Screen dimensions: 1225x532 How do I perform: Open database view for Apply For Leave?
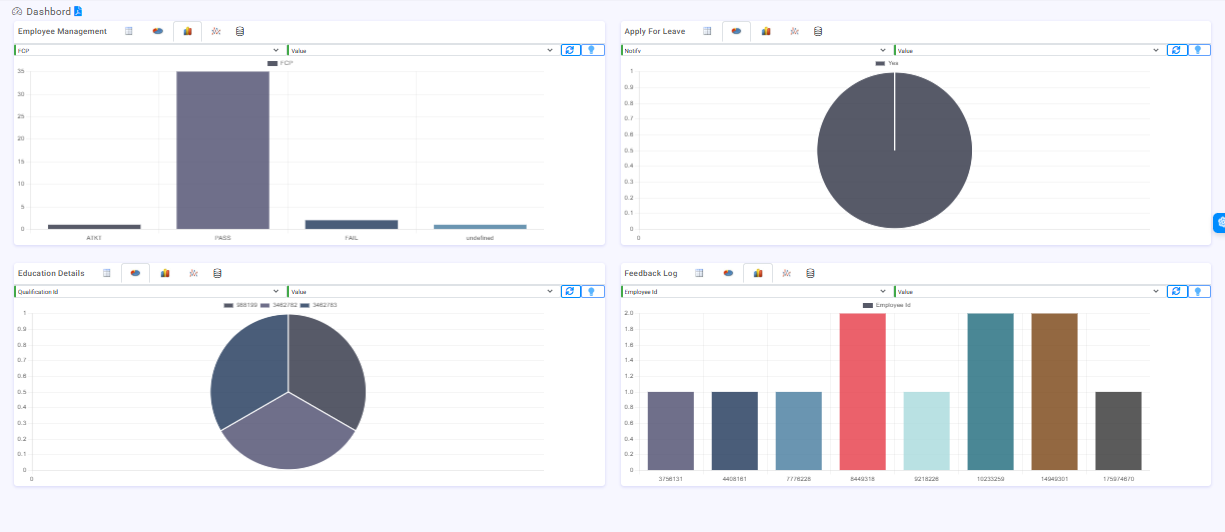818,31
